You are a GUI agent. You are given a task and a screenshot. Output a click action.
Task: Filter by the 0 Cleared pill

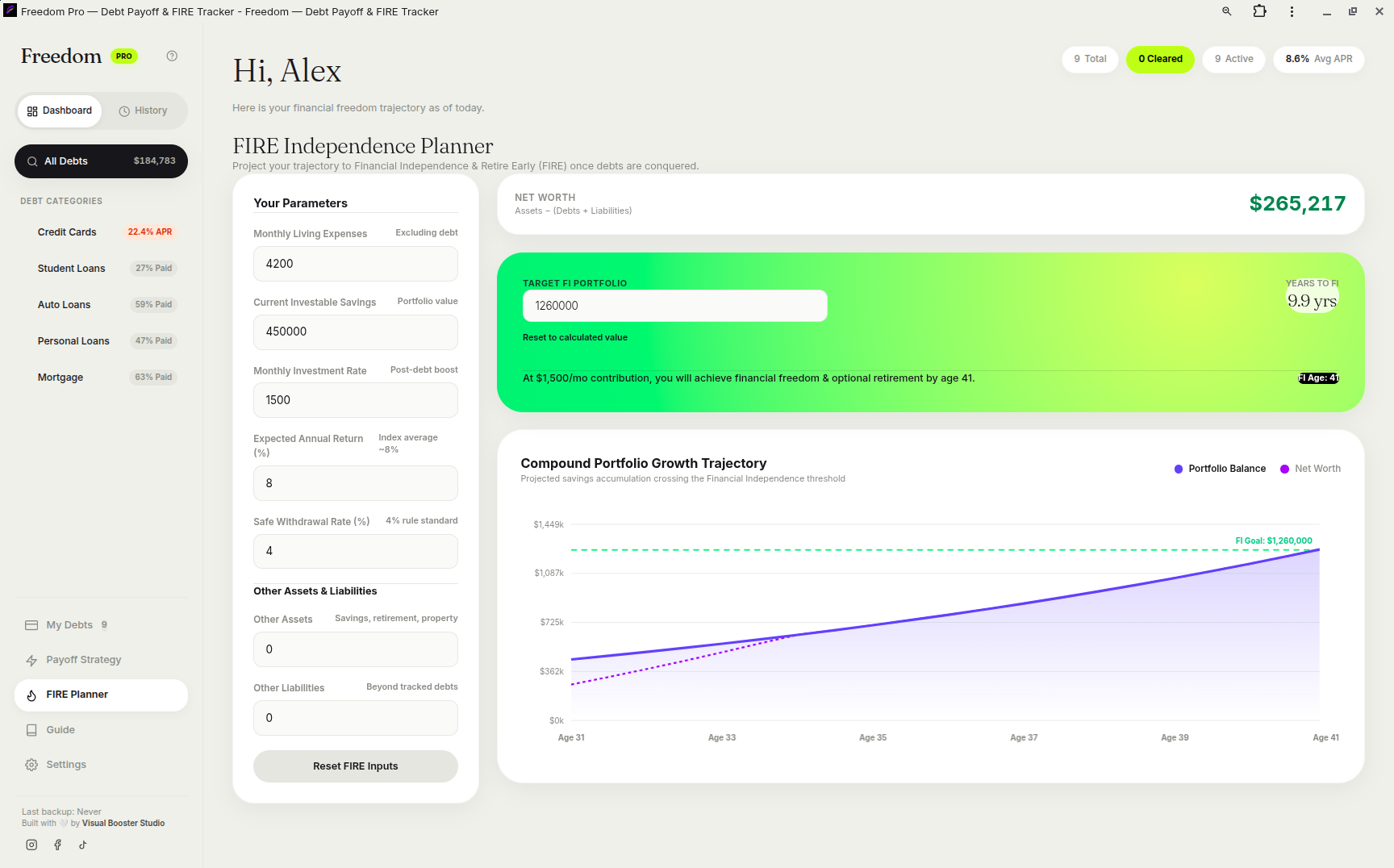tap(1160, 59)
